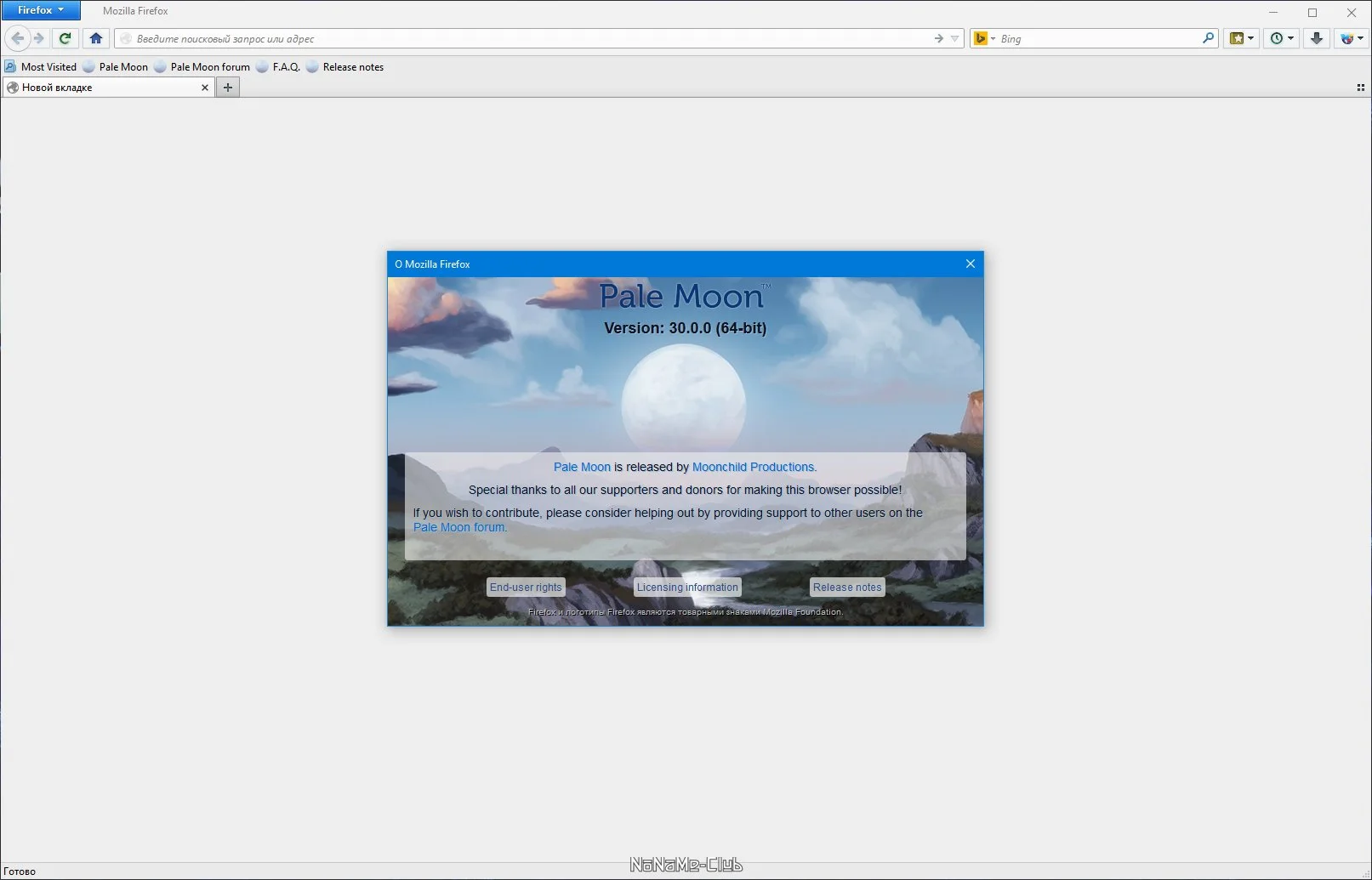Click the Go arrow in address bar
This screenshot has width=1372, height=880.
(x=938, y=38)
